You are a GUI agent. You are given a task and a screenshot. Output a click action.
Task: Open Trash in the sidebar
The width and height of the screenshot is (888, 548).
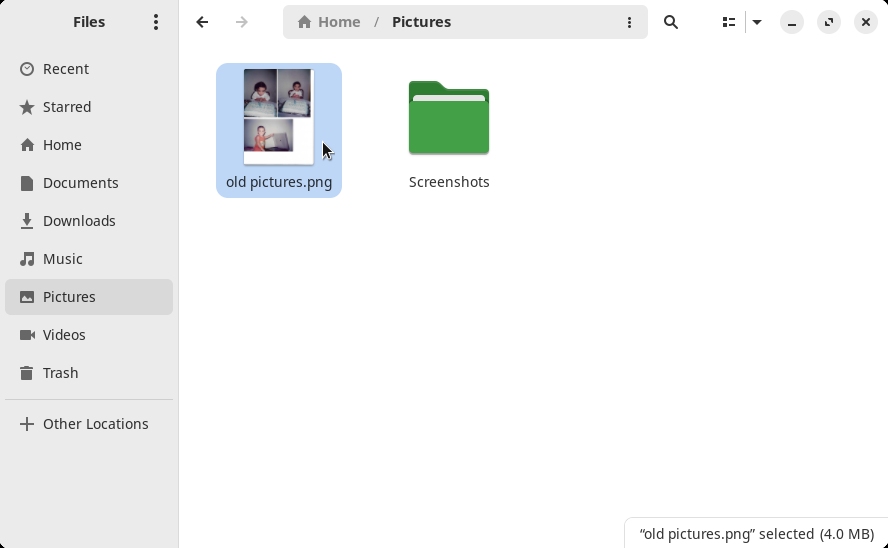click(x=89, y=373)
